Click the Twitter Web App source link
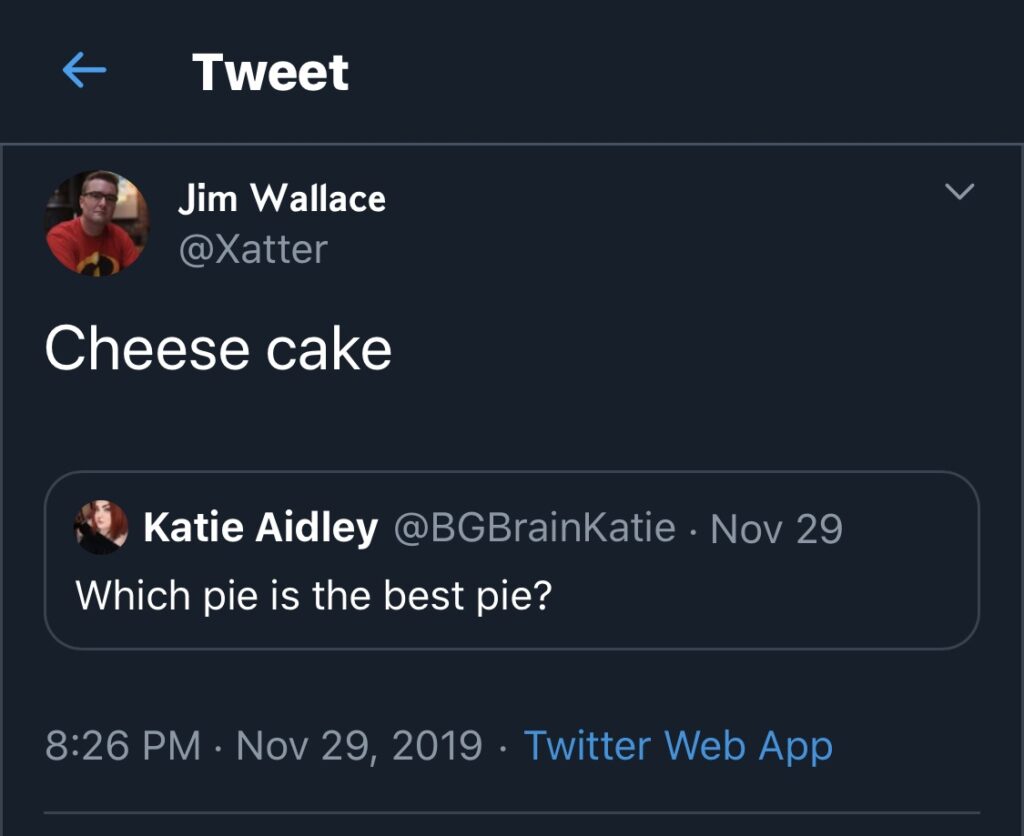The height and width of the screenshot is (836, 1024). 679,746
